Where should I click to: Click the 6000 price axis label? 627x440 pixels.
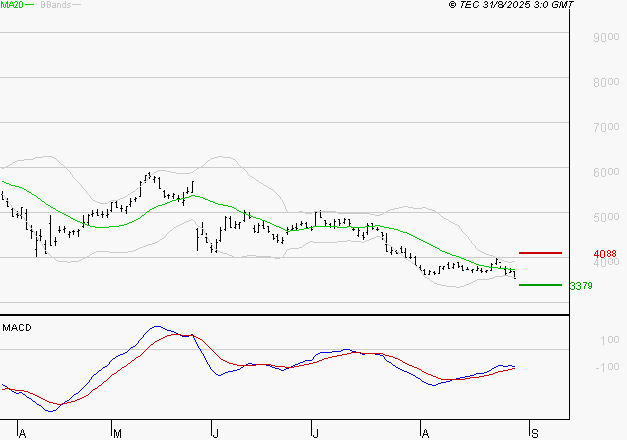(606, 172)
